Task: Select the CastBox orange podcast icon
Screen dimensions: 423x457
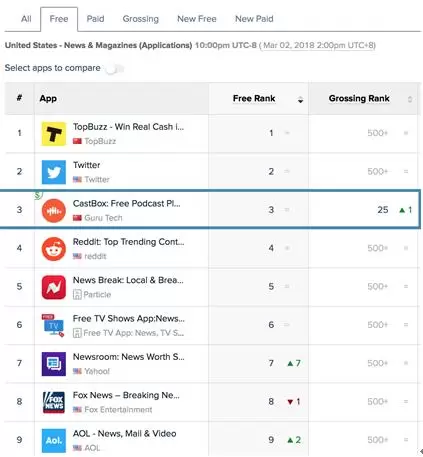Action: click(x=54, y=210)
